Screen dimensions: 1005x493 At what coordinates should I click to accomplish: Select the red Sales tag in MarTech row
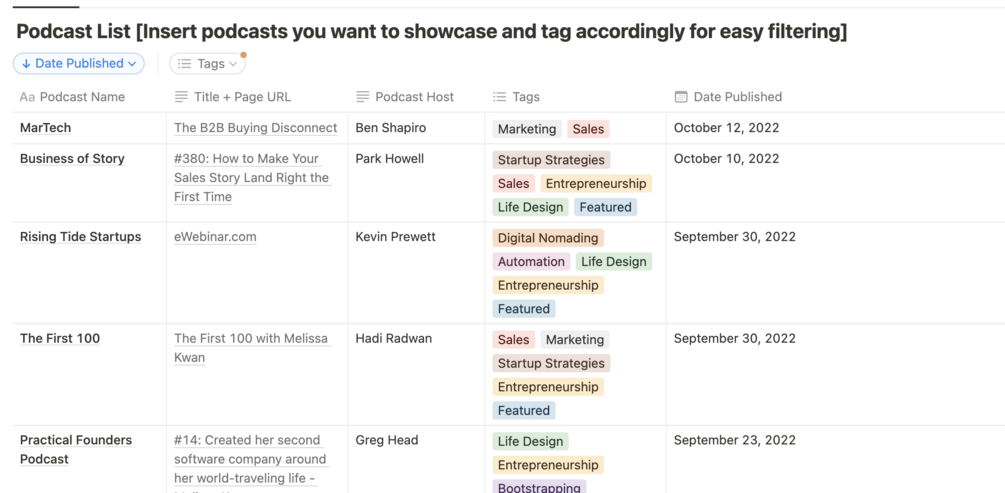588,129
